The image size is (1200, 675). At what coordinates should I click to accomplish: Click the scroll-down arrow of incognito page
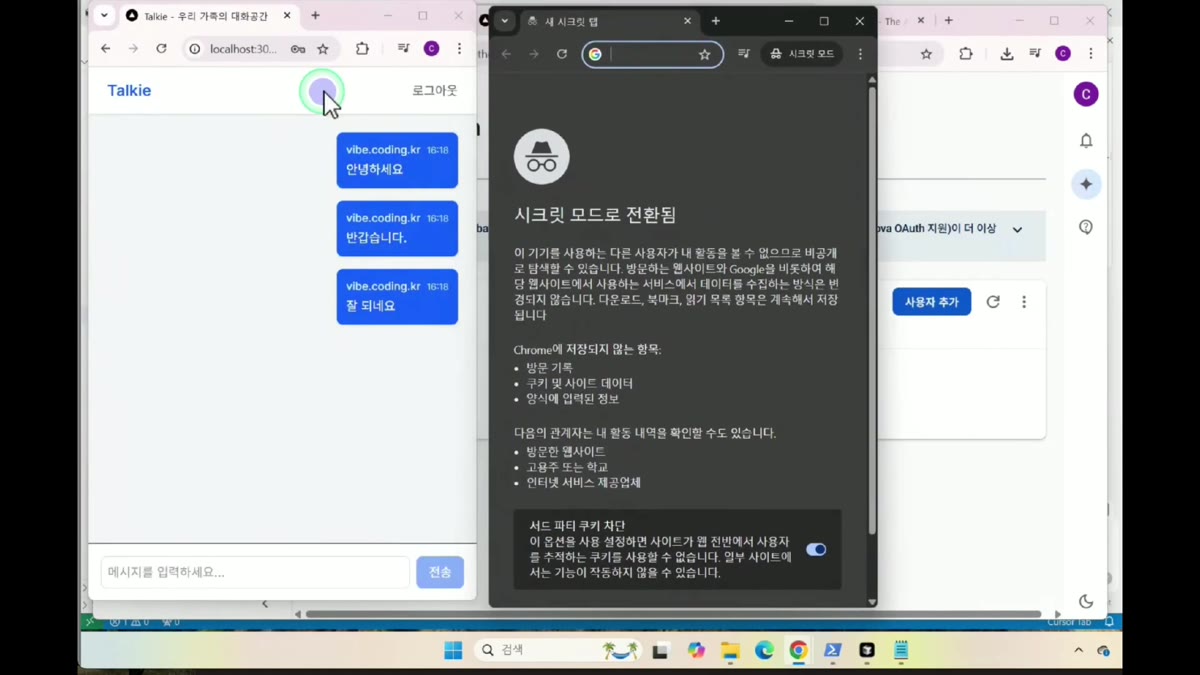[872, 602]
